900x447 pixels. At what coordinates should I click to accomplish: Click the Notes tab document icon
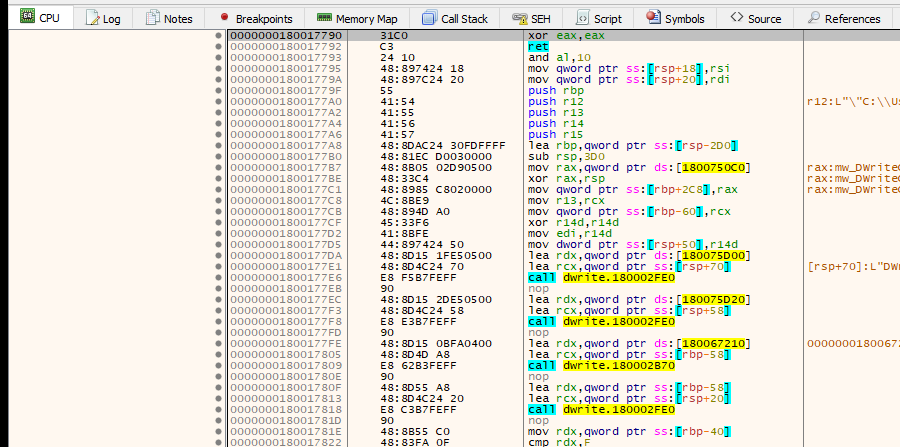152,18
